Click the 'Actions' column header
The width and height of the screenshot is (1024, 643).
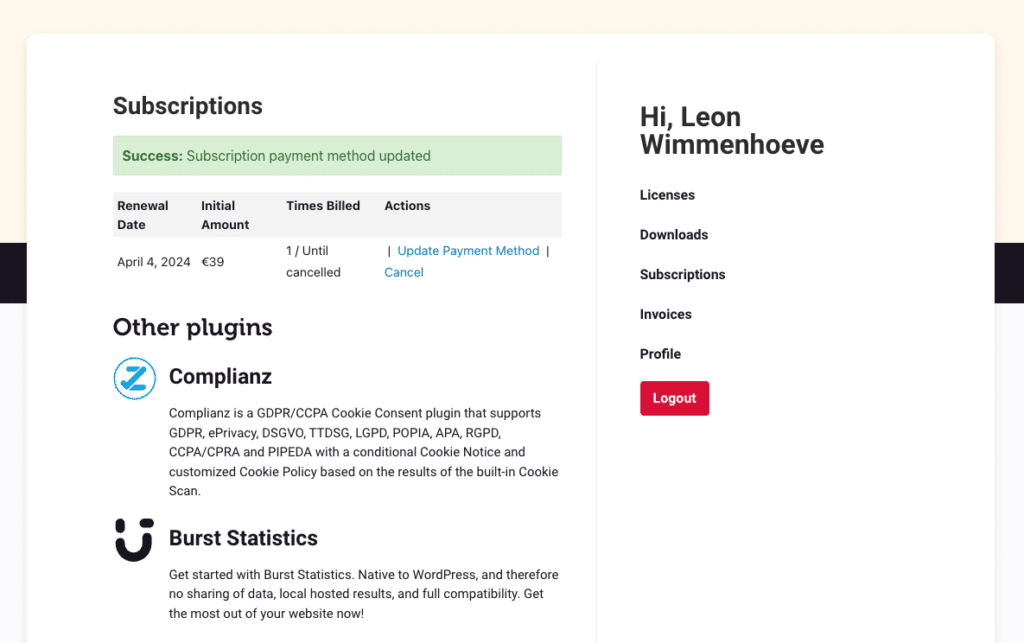(407, 206)
